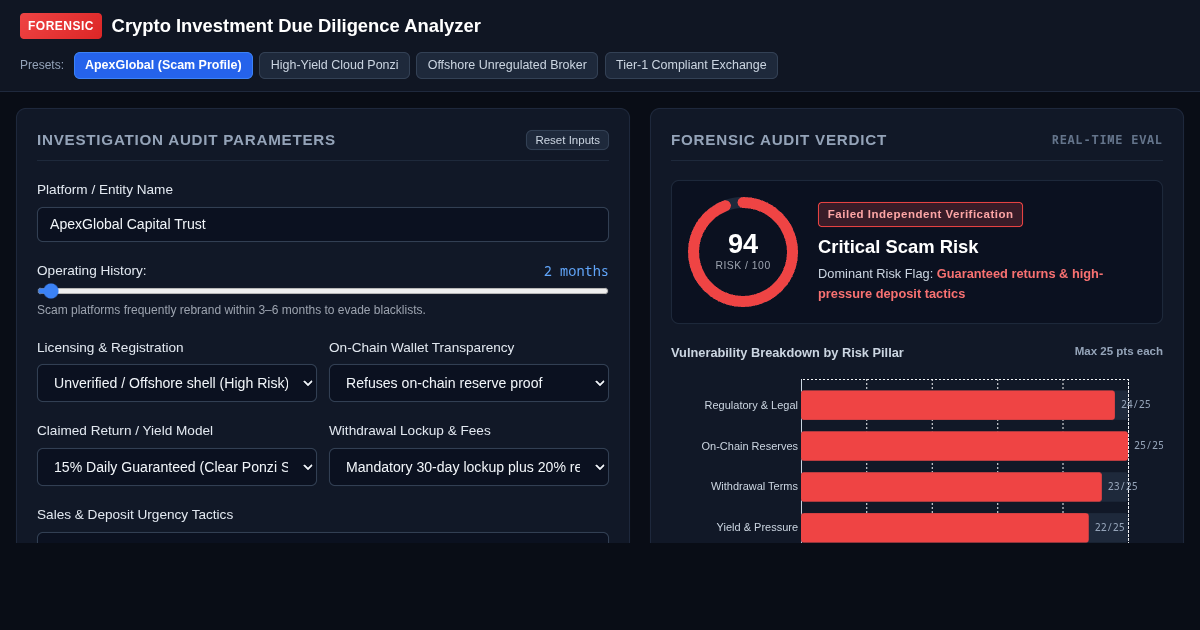Load the High-Yield Cloud Ponzi preset
The width and height of the screenshot is (1200, 630).
tap(334, 65)
